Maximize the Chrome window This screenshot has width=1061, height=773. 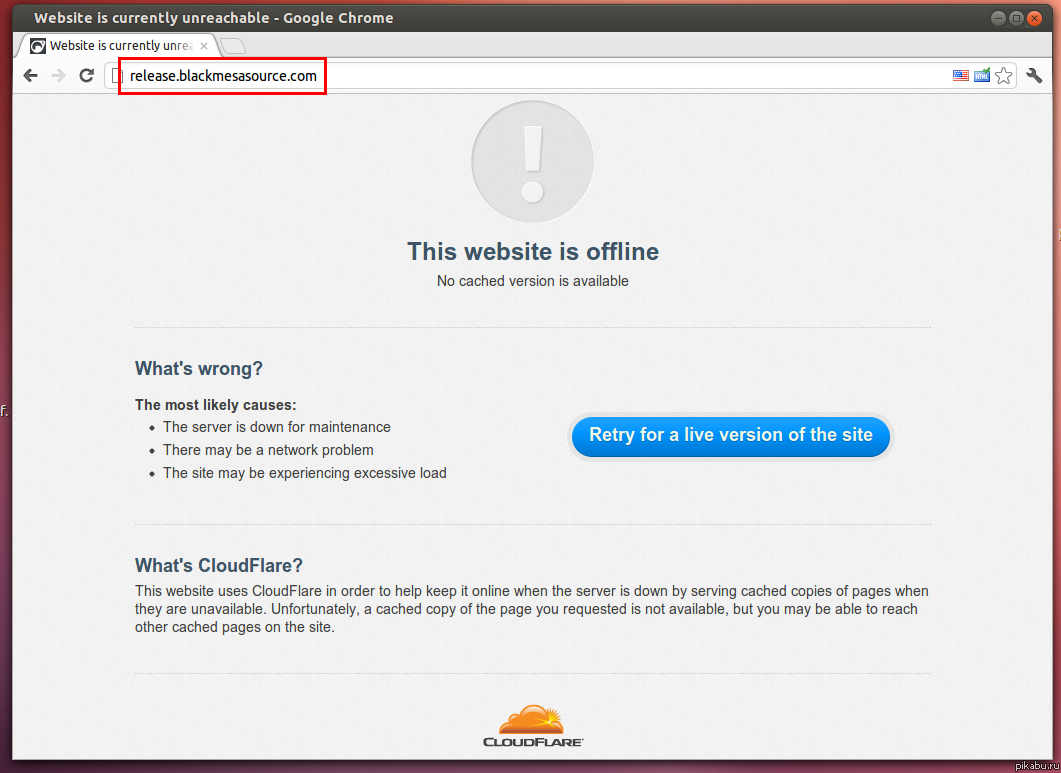point(1016,18)
